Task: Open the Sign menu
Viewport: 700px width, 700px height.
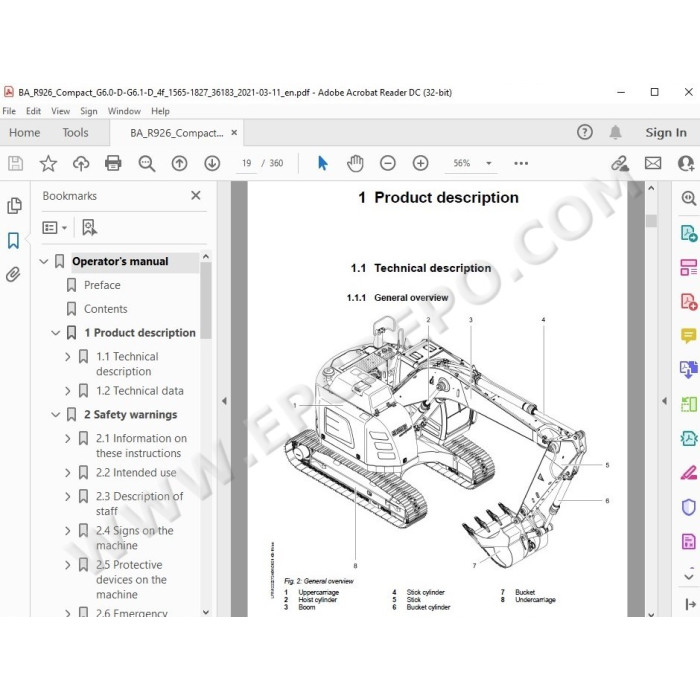Action: (88, 111)
